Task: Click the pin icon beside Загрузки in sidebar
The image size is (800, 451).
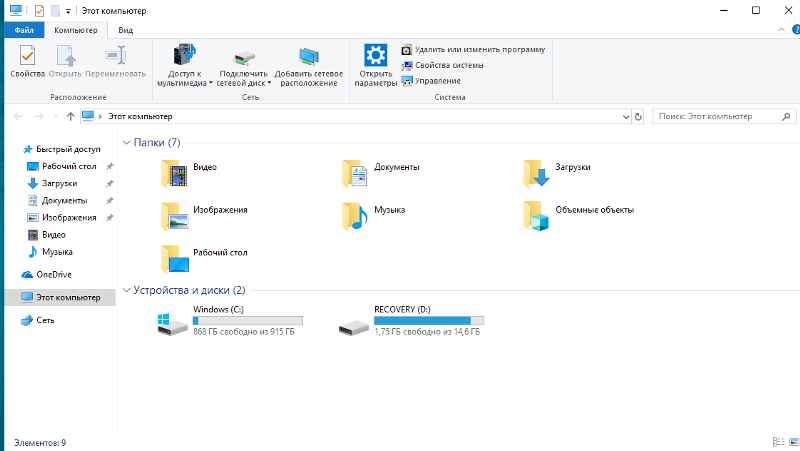Action: [109, 183]
